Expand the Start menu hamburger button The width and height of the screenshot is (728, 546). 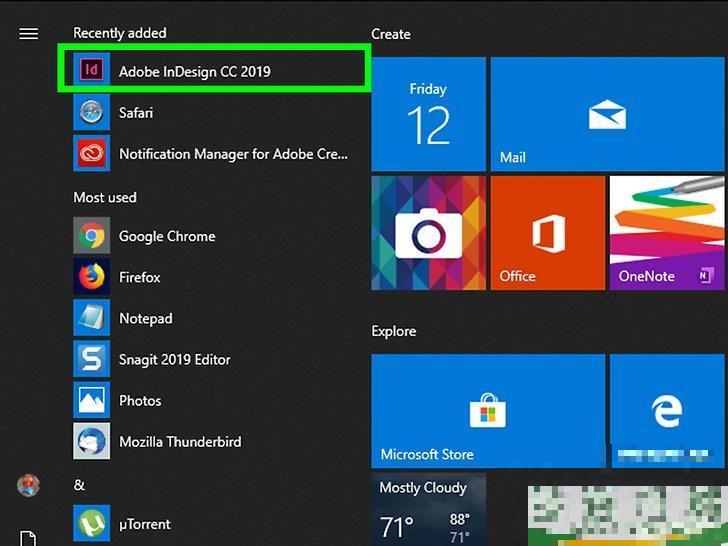click(x=28, y=33)
